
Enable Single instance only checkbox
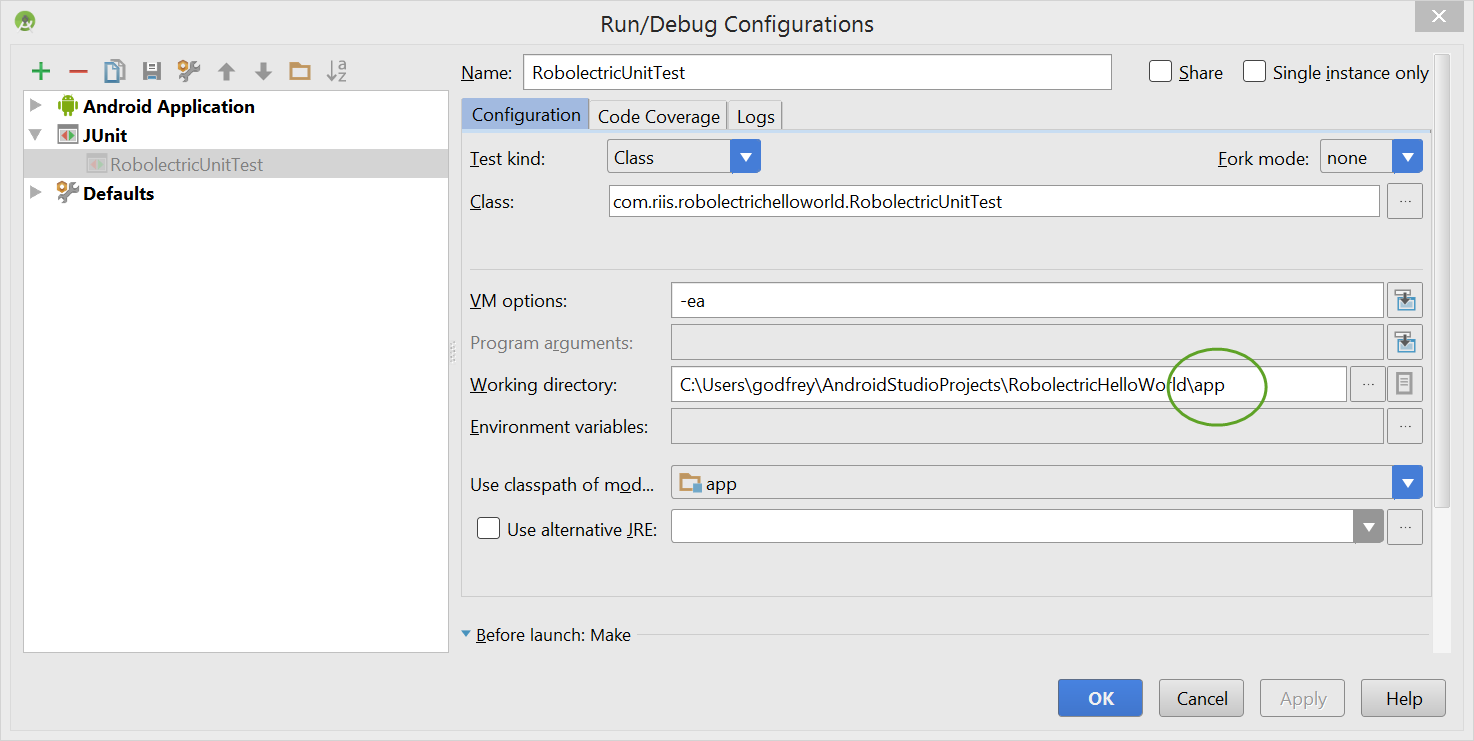click(1254, 72)
